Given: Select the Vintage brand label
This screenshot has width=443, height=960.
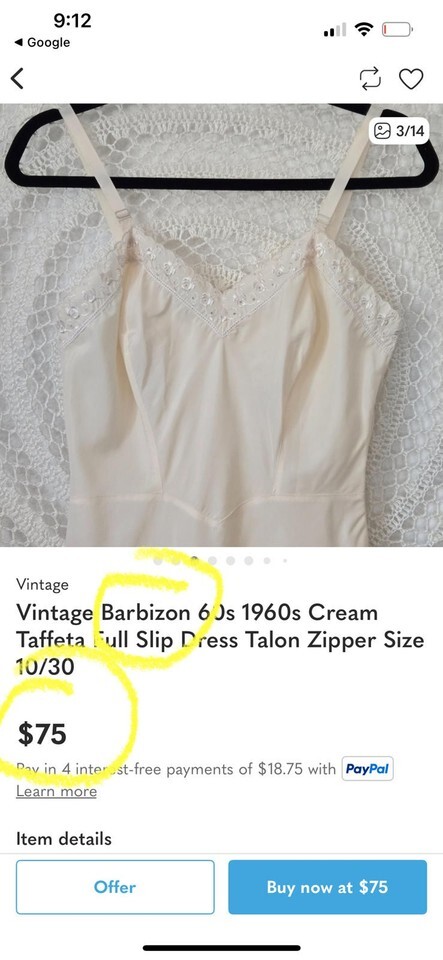Looking at the screenshot, I should 42,584.
